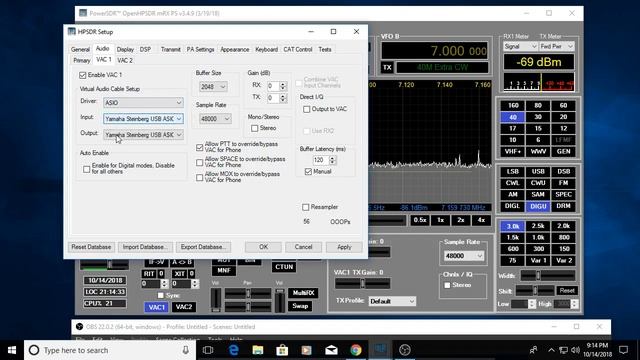The height and width of the screenshot is (360, 640).
Task: Open volume control in system tray
Action: coord(576,350)
